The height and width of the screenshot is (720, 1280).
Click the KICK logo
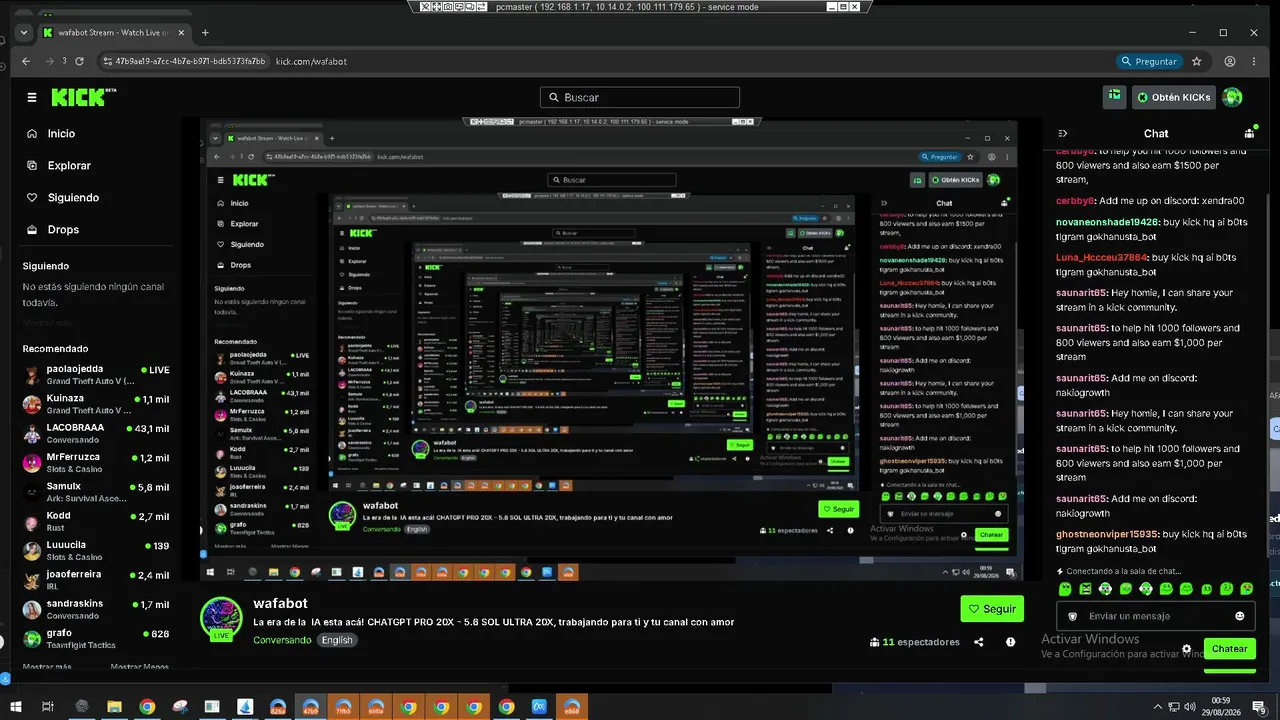pos(84,97)
